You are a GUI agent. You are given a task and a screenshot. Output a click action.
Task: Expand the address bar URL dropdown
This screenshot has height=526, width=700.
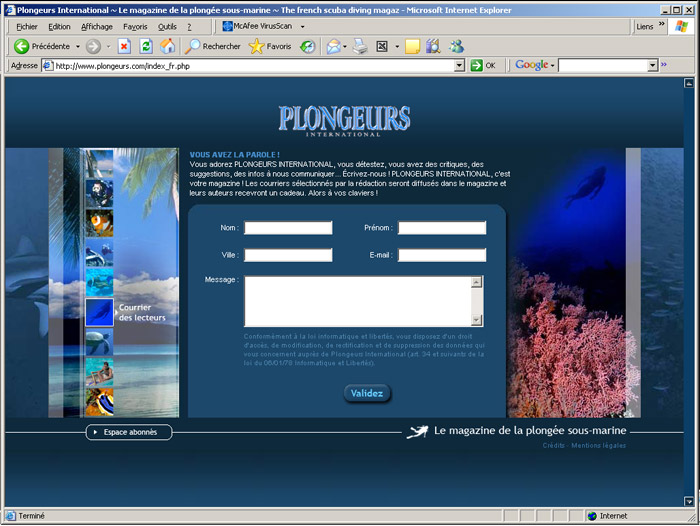460,65
